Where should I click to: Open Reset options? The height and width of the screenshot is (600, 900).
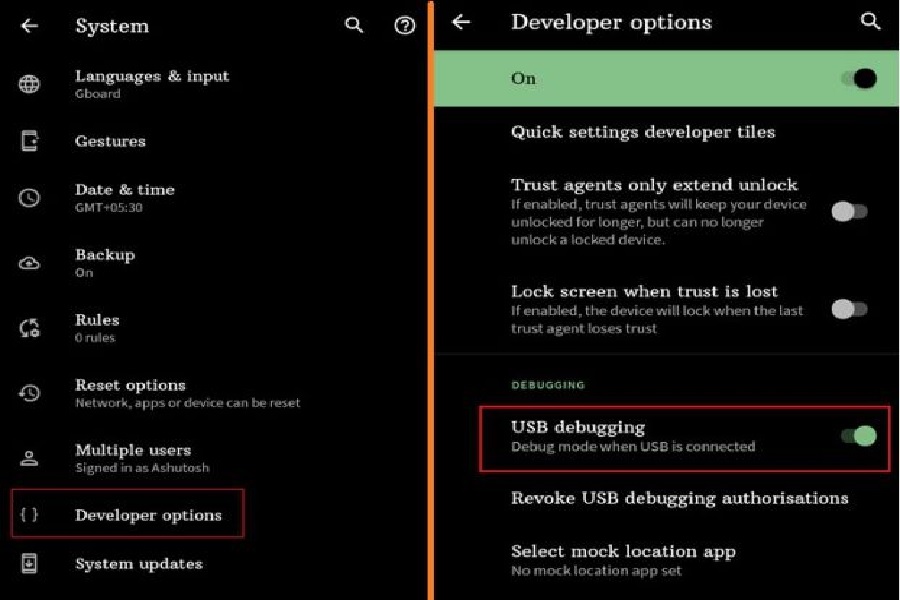tap(214, 393)
